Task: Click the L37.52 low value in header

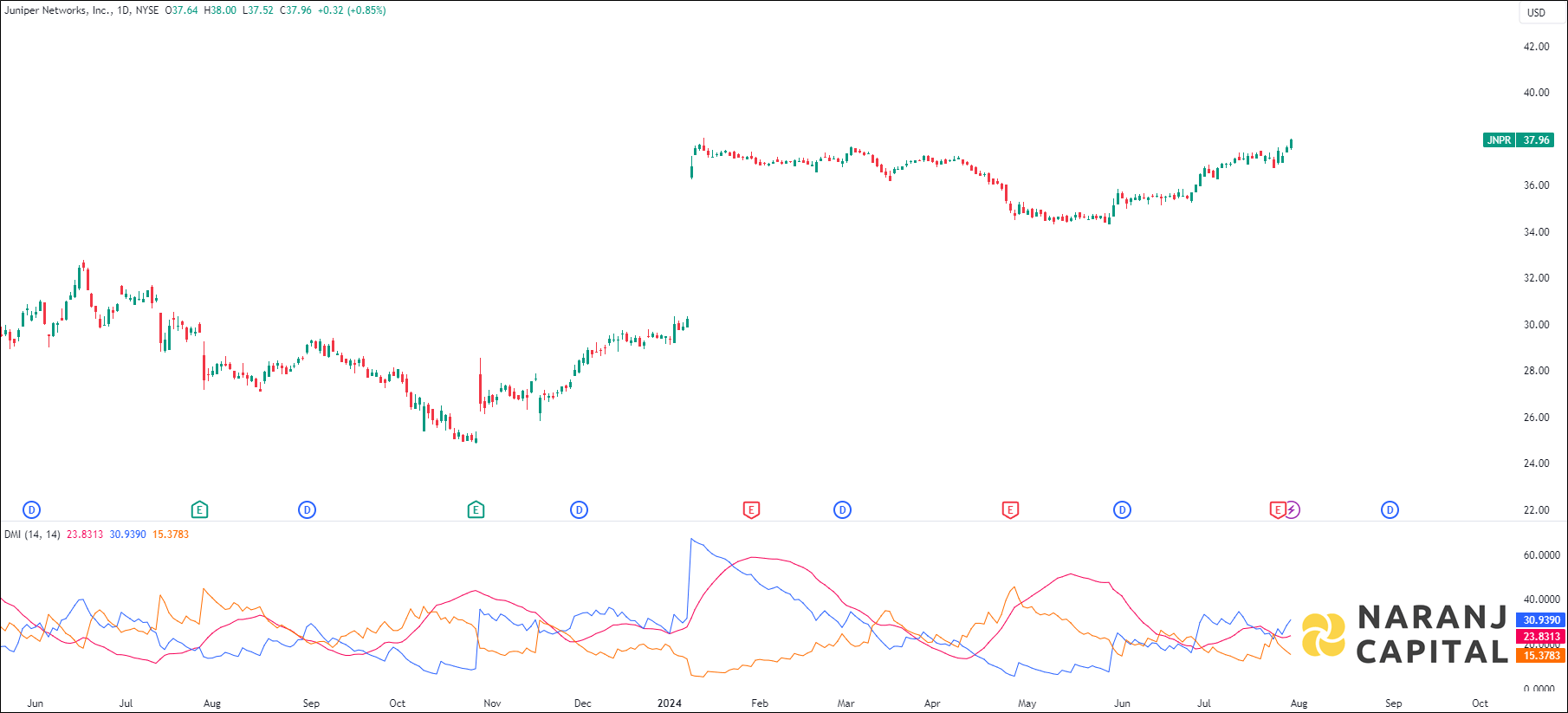Action: click(x=258, y=10)
